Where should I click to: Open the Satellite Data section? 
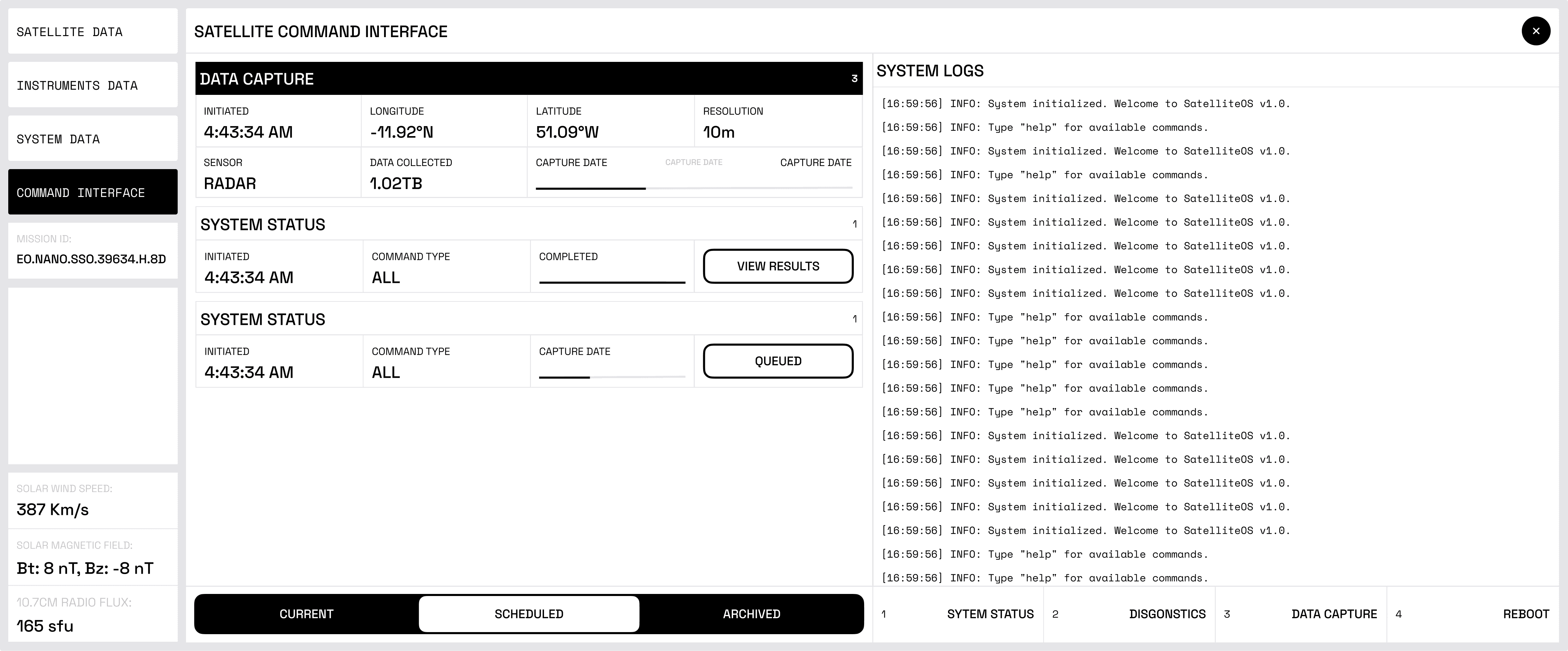(92, 32)
